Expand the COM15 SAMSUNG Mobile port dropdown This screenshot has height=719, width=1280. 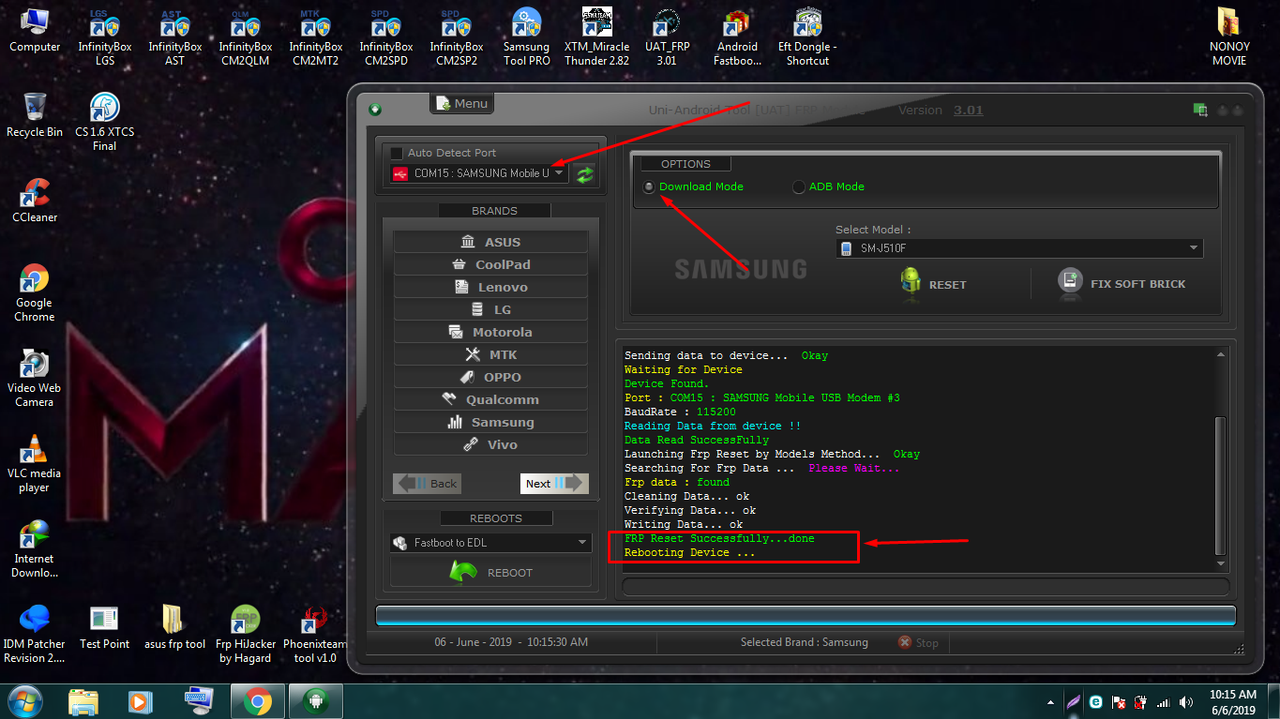point(479,173)
